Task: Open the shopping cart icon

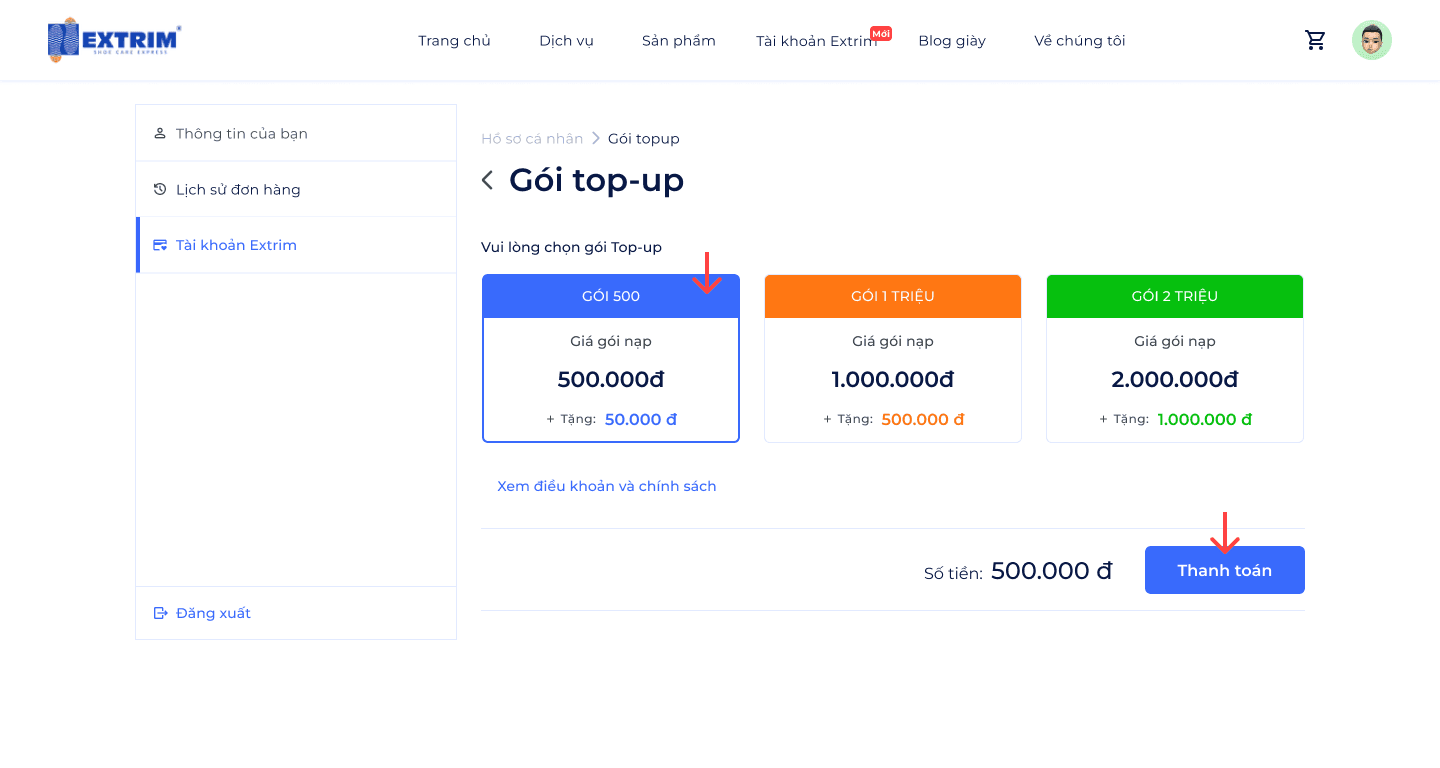Action: coord(1315,40)
